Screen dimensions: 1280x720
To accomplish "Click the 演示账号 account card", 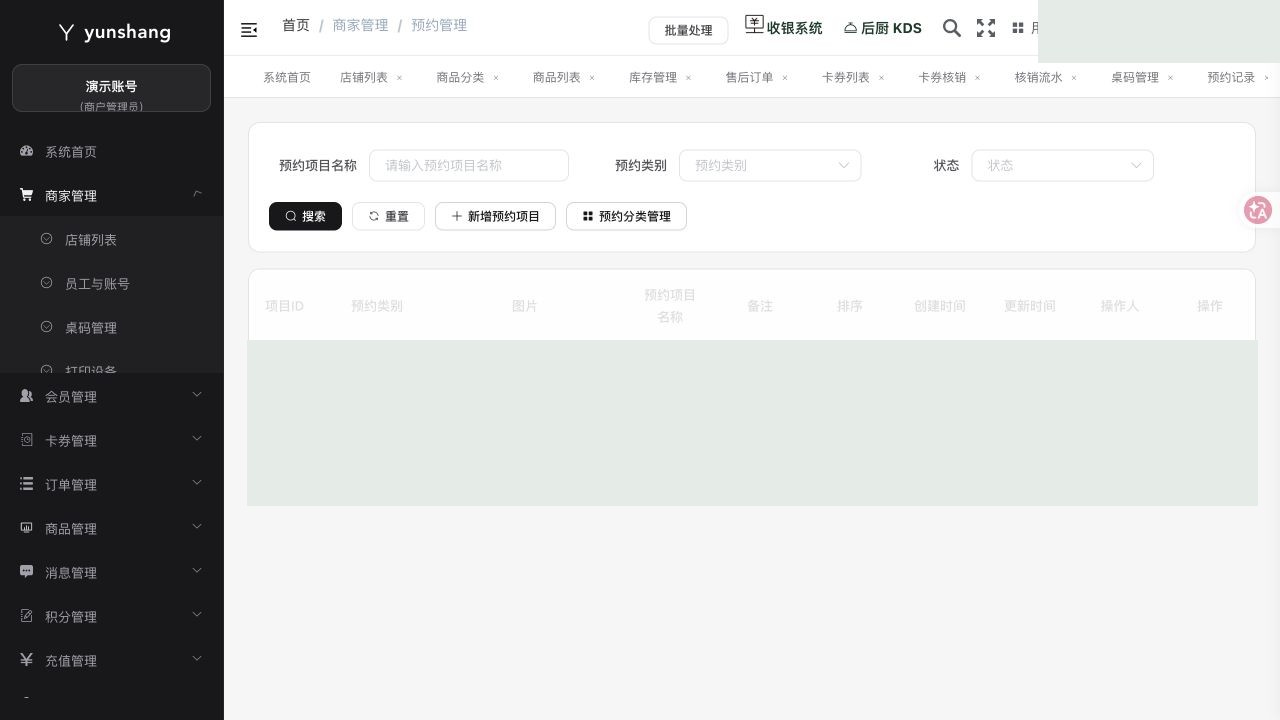I will pos(111,88).
